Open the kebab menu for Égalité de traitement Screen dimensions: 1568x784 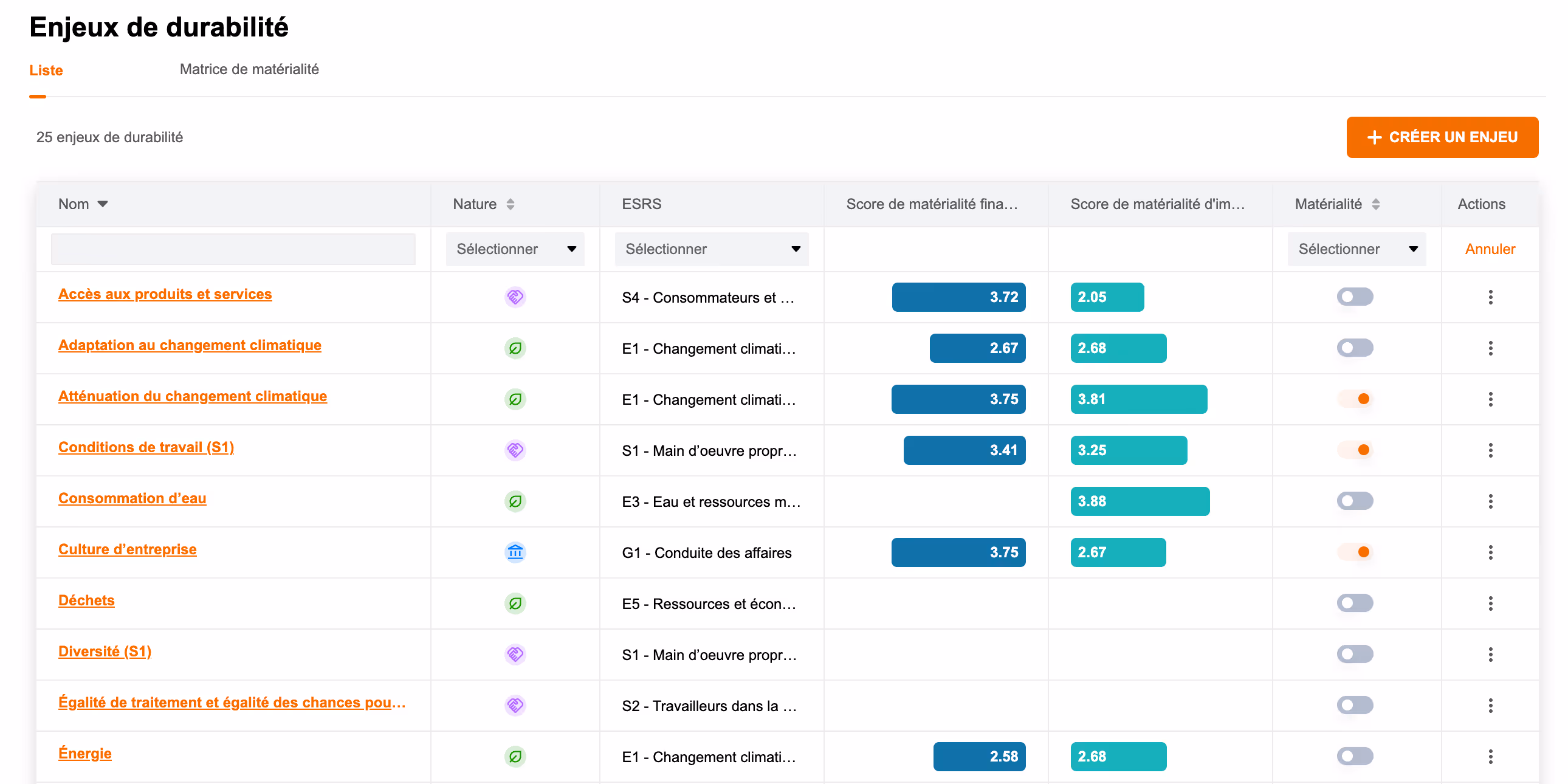(1490, 706)
